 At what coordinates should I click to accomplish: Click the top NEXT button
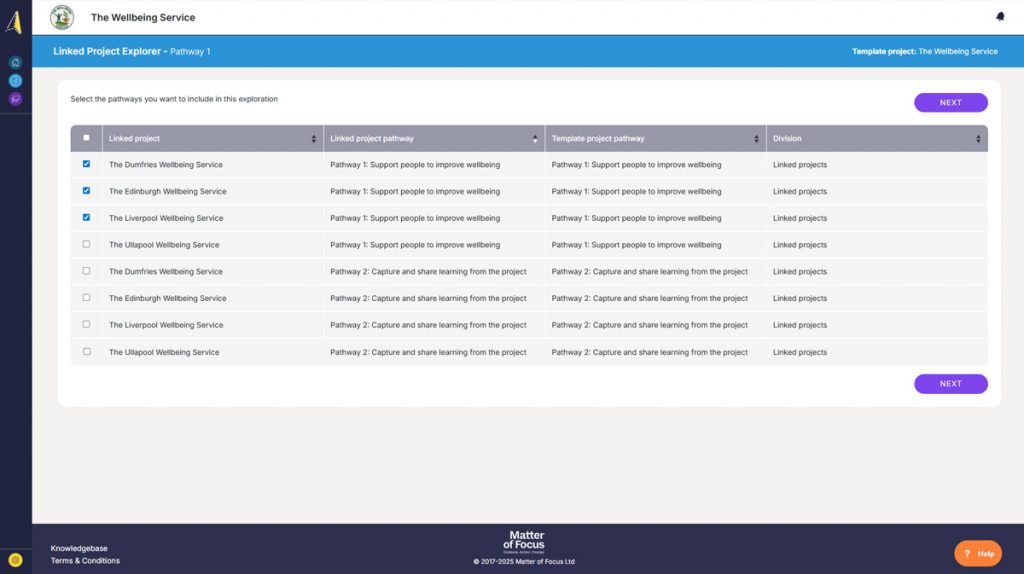pyautogui.click(x=950, y=103)
